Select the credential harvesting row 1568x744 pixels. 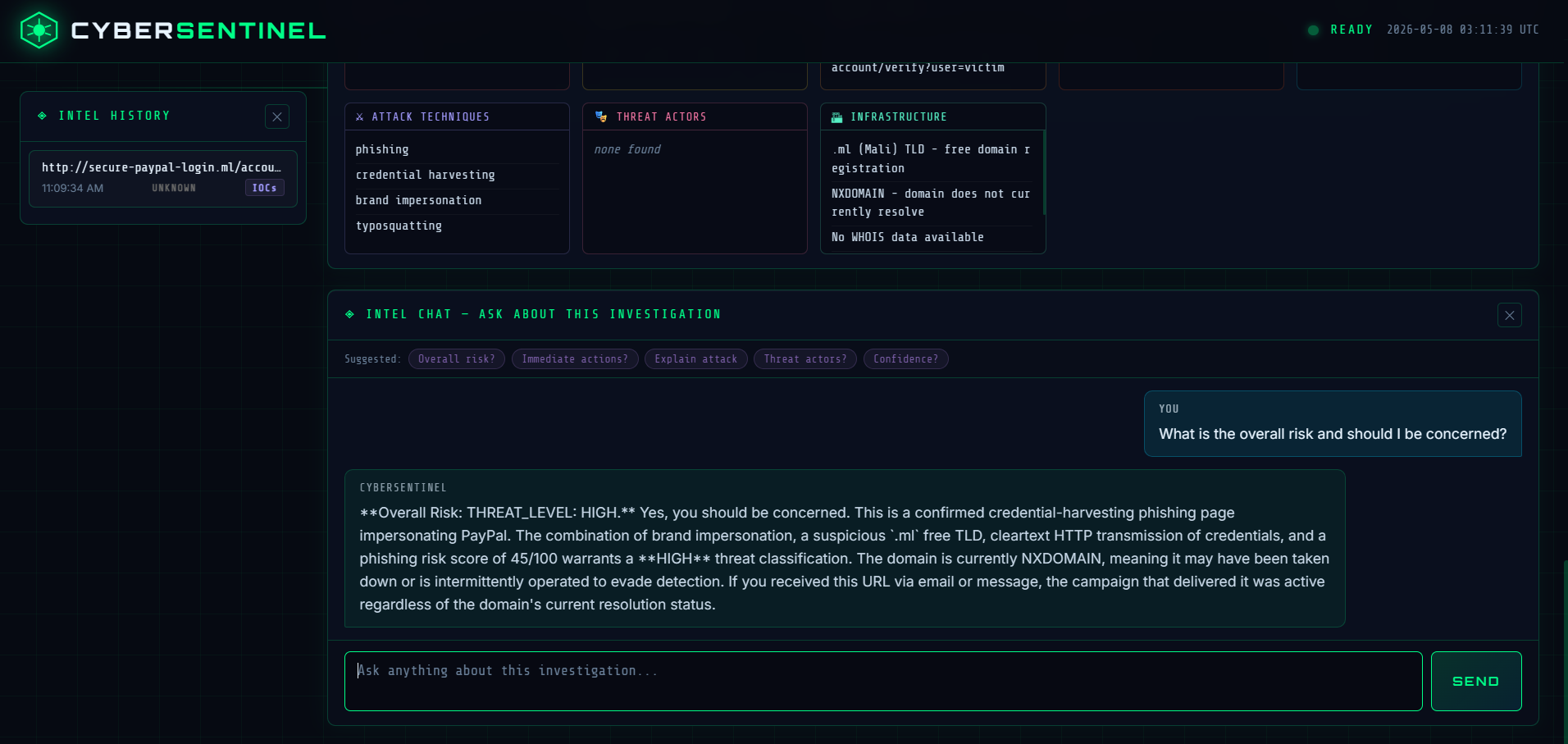click(x=457, y=175)
